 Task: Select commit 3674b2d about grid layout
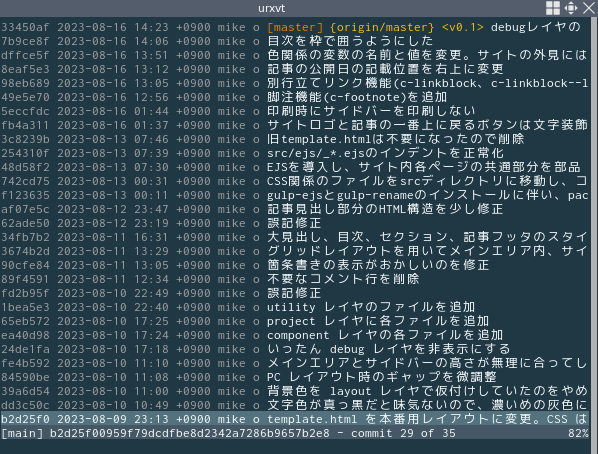coord(295,251)
